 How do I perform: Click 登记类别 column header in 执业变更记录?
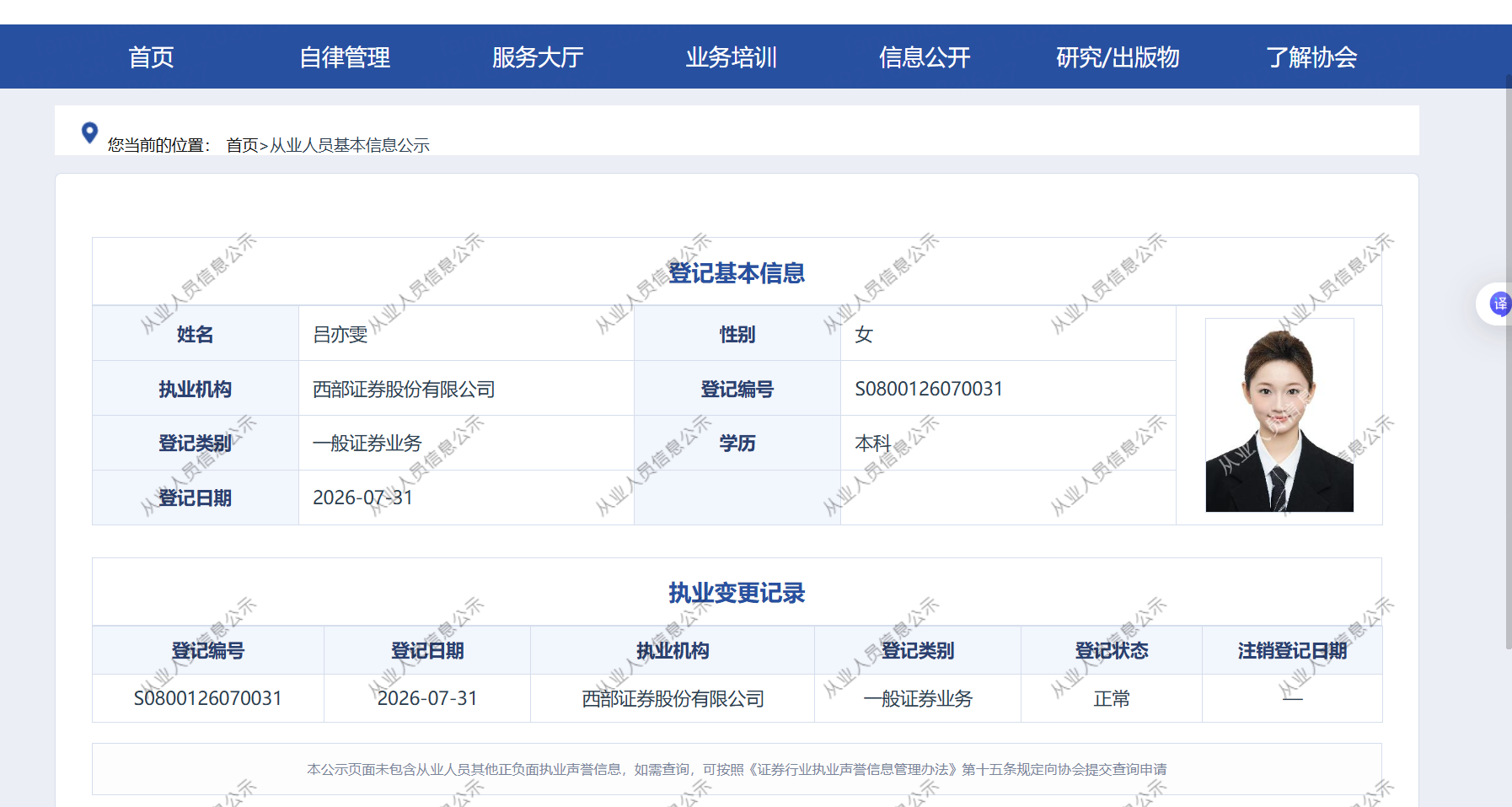[918, 651]
